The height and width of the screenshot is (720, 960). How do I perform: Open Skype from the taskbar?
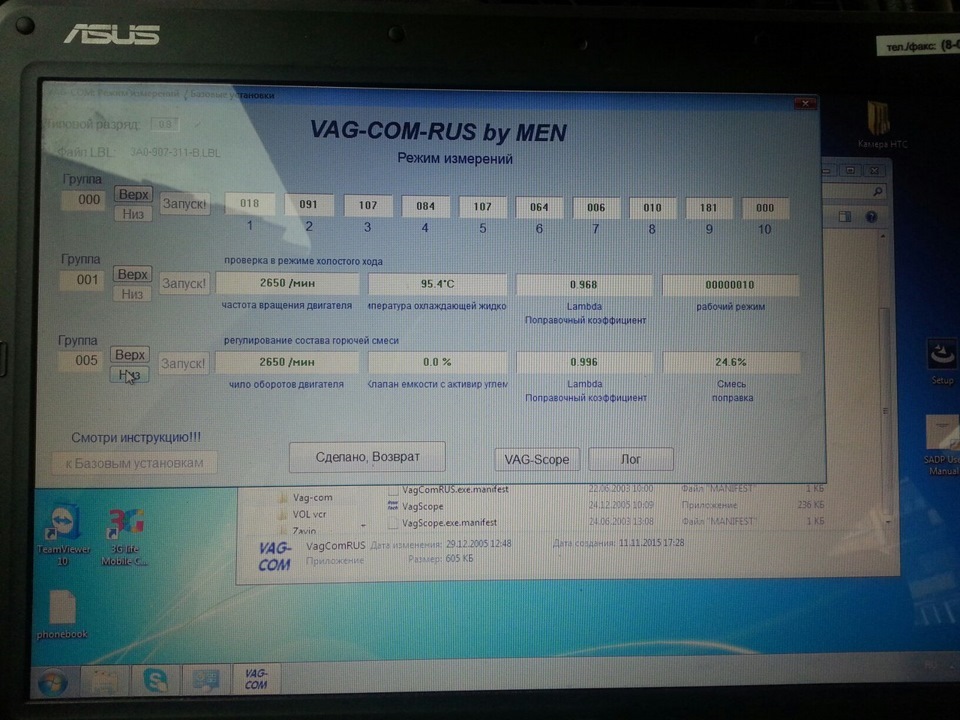pyautogui.click(x=155, y=680)
